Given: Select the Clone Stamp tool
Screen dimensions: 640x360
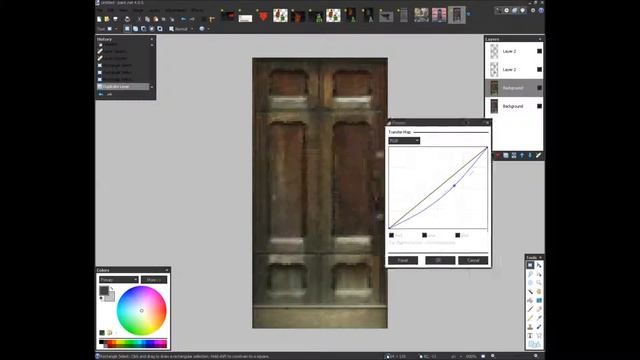Looking at the screenshot, I should (x=530, y=327).
